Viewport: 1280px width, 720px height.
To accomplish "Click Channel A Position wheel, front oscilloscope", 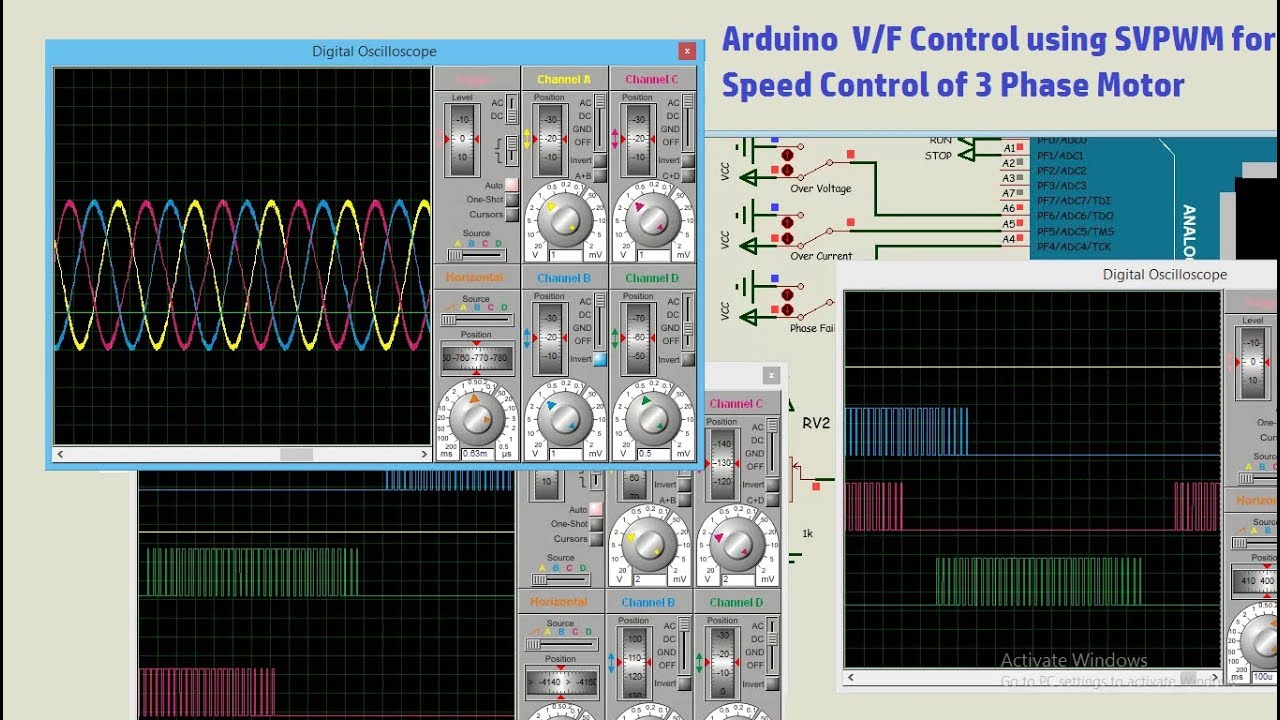I will tap(550, 139).
